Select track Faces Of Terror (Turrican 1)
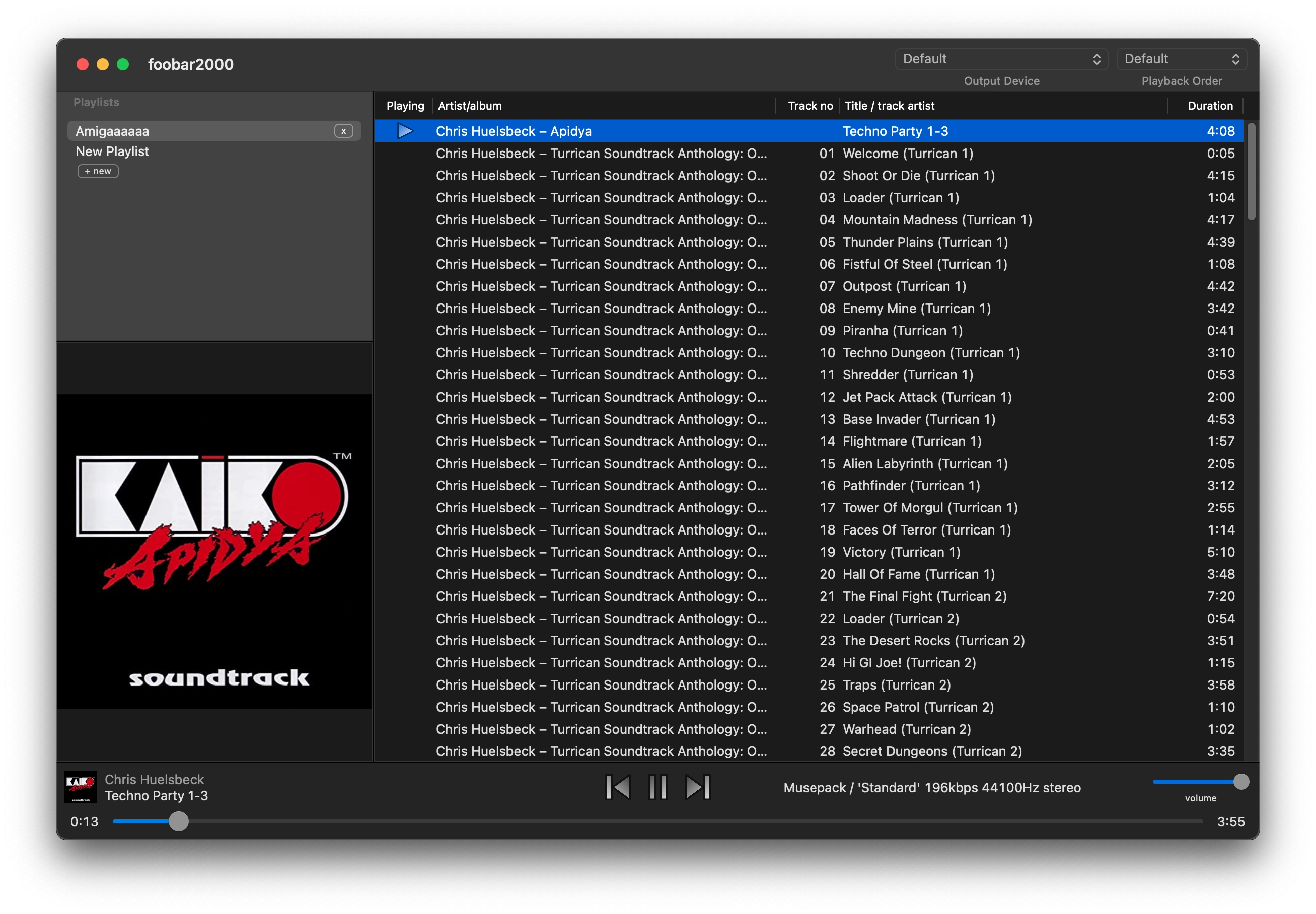The image size is (1316, 914). (x=809, y=530)
